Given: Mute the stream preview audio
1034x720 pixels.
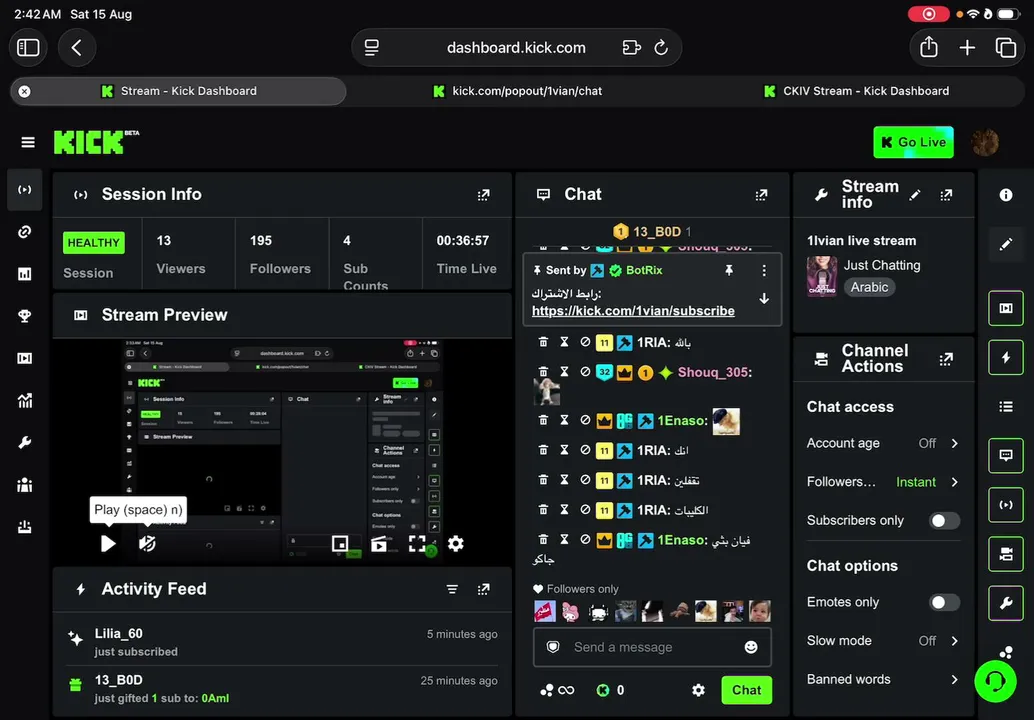Looking at the screenshot, I should coord(147,543).
